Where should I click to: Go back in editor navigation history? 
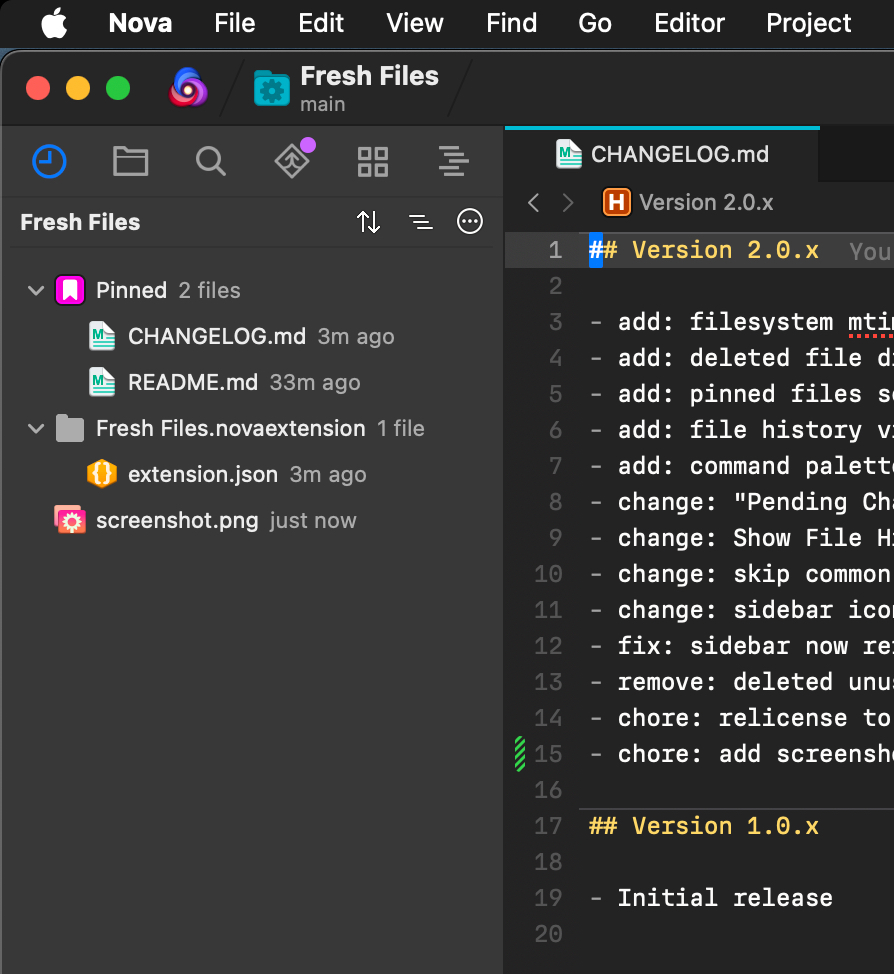(534, 203)
